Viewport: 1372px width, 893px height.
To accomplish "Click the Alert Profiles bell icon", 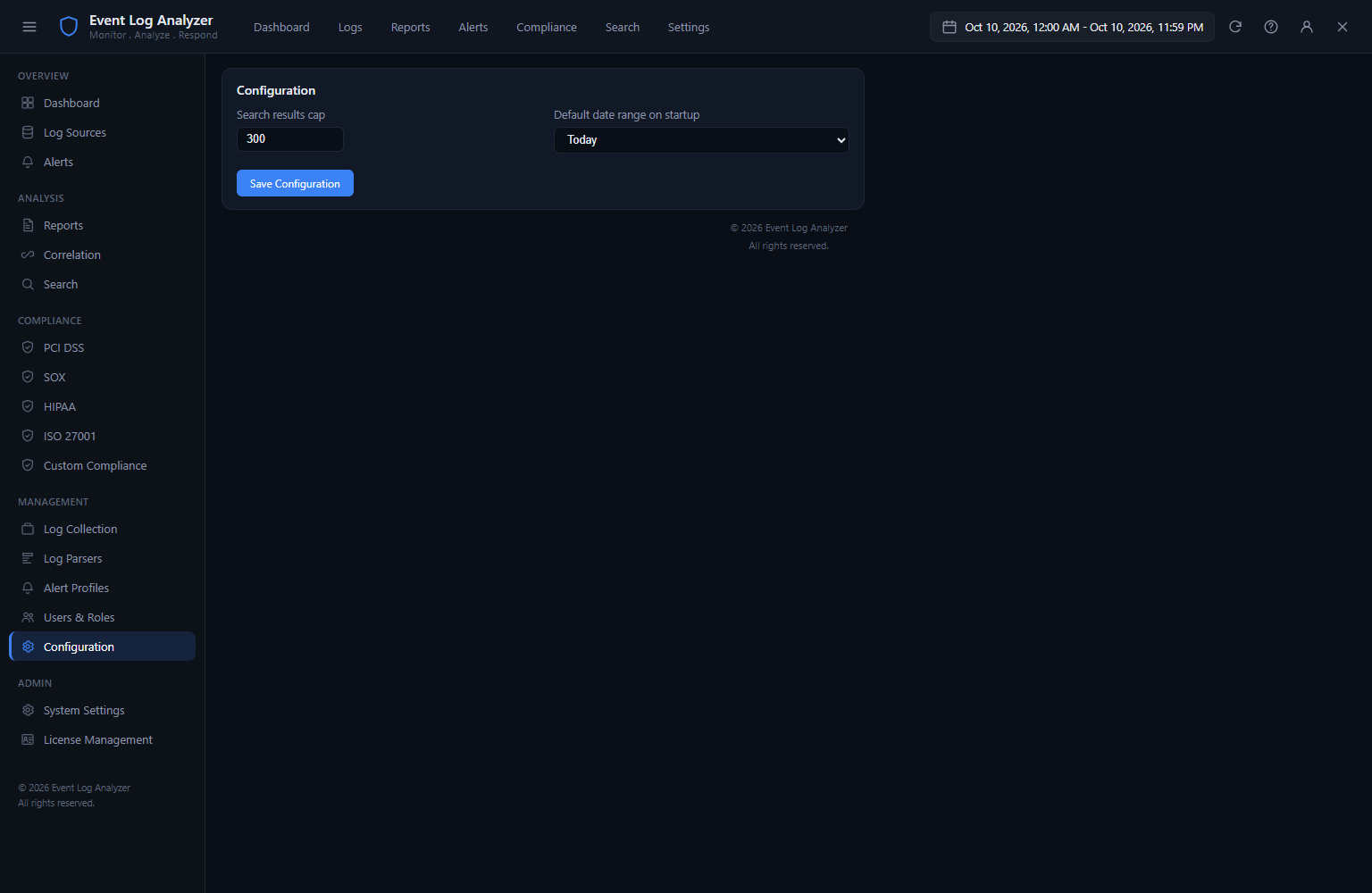I will point(28,588).
